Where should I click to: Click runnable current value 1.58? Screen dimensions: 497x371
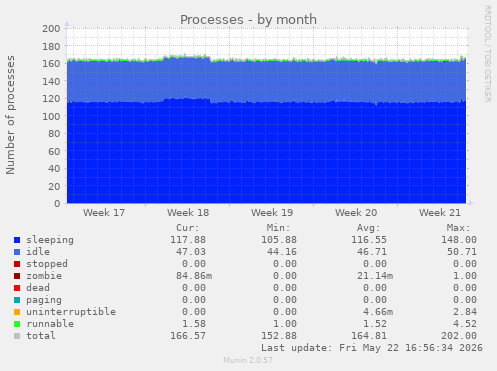(194, 324)
